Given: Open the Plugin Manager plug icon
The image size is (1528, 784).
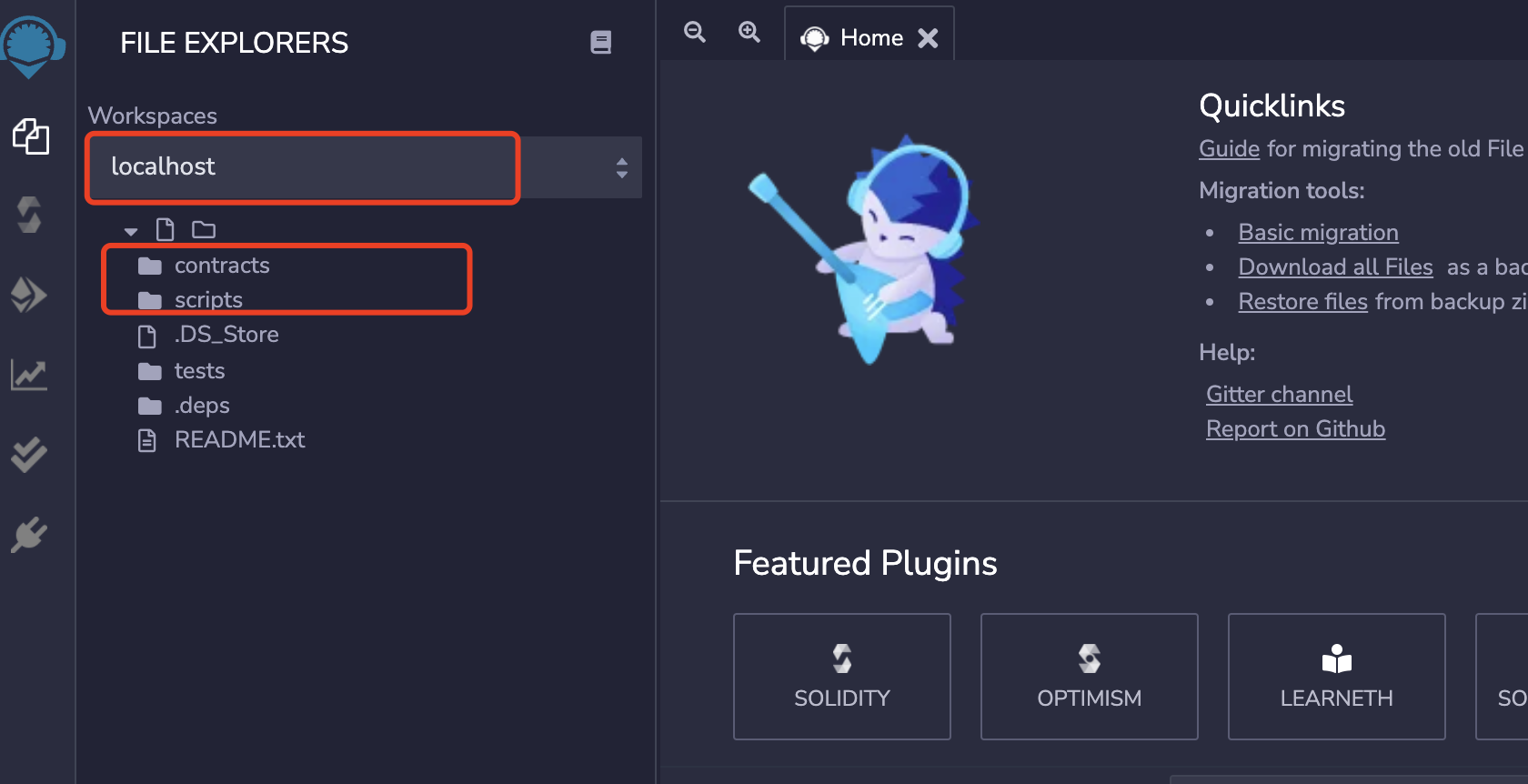Looking at the screenshot, I should pos(29,534).
